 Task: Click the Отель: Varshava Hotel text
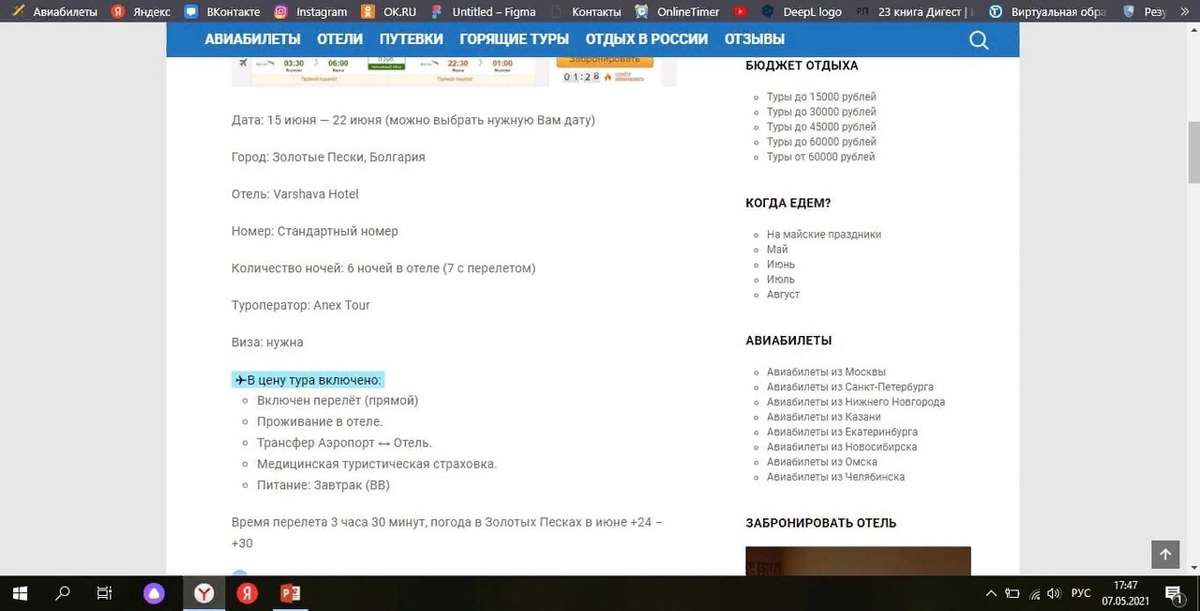pos(295,194)
